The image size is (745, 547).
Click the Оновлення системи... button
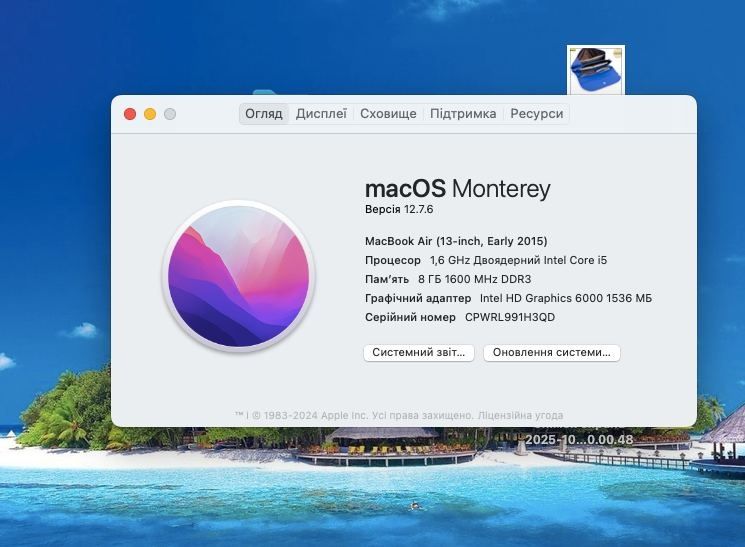point(552,353)
